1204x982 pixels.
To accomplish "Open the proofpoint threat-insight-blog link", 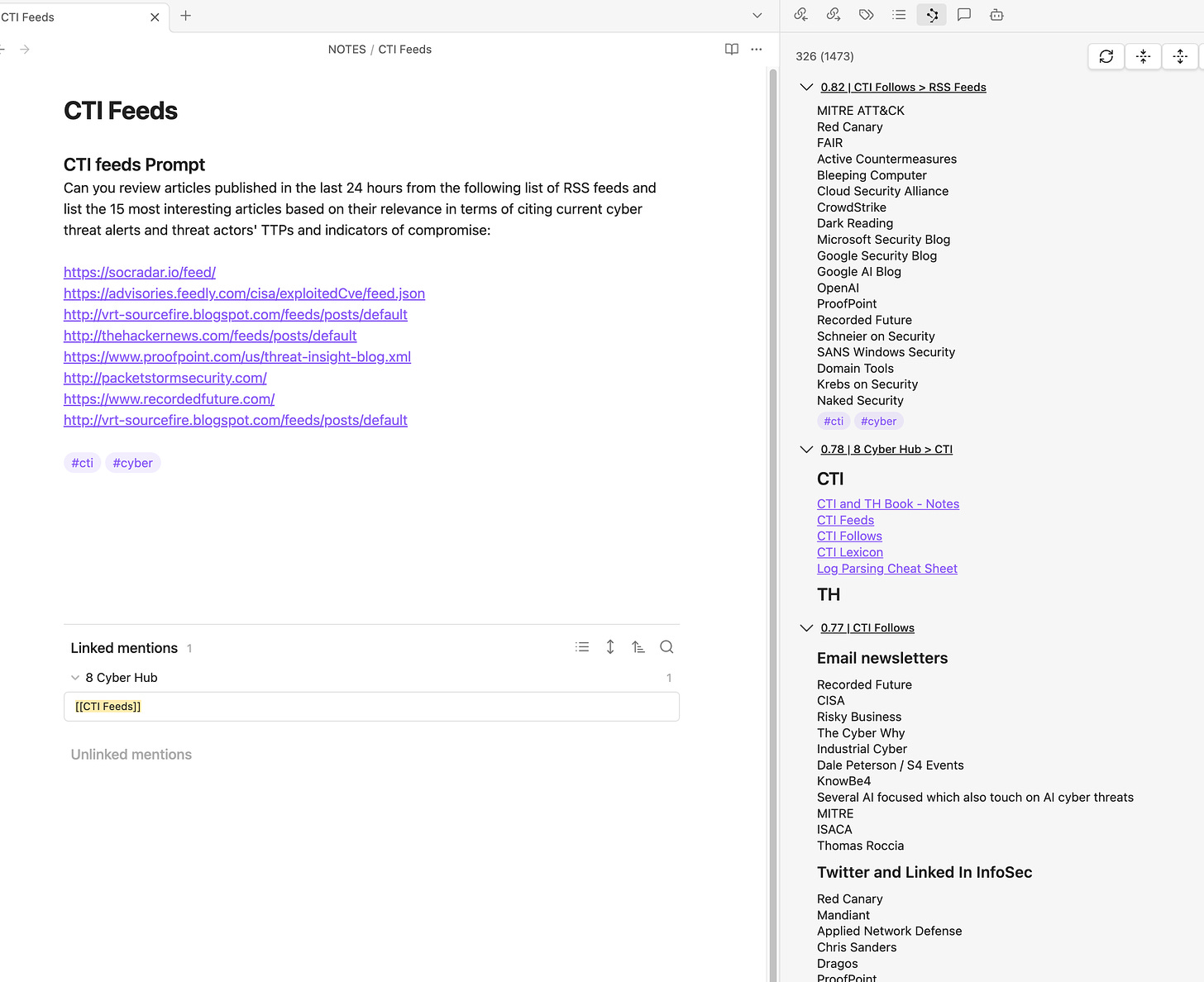I will 237,357.
